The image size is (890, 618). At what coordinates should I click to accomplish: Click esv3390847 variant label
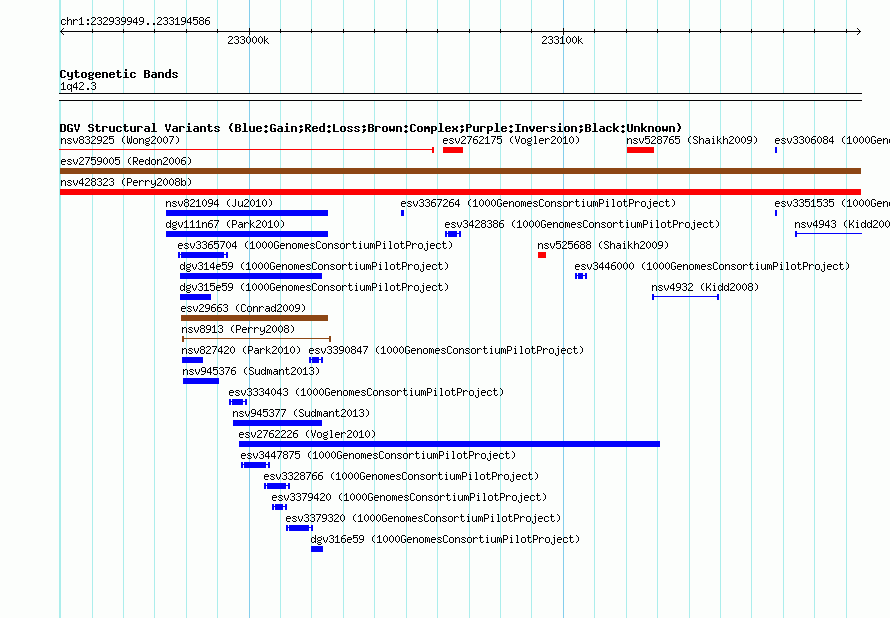(446, 350)
